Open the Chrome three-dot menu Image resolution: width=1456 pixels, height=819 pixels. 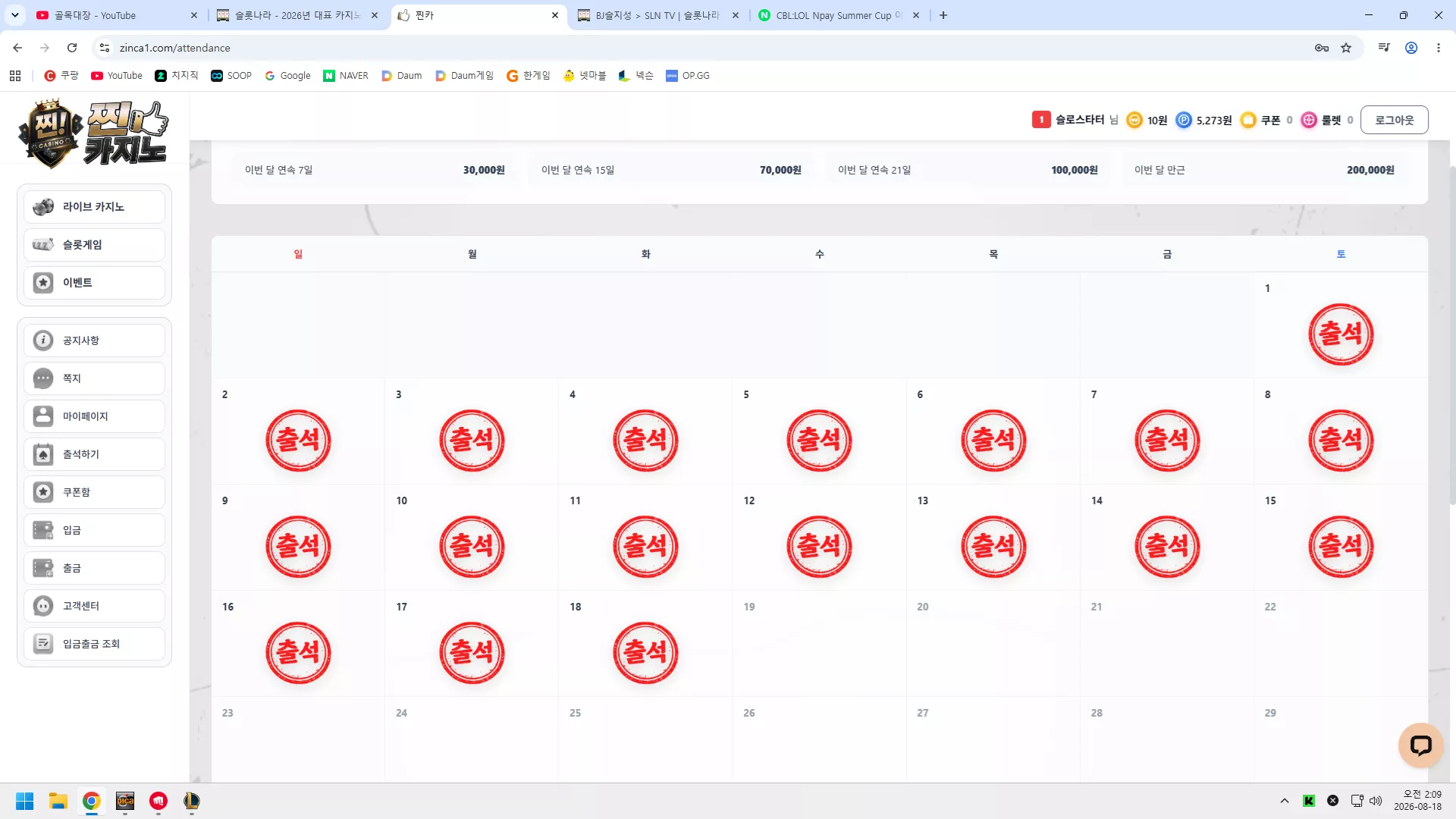pyautogui.click(x=1439, y=48)
